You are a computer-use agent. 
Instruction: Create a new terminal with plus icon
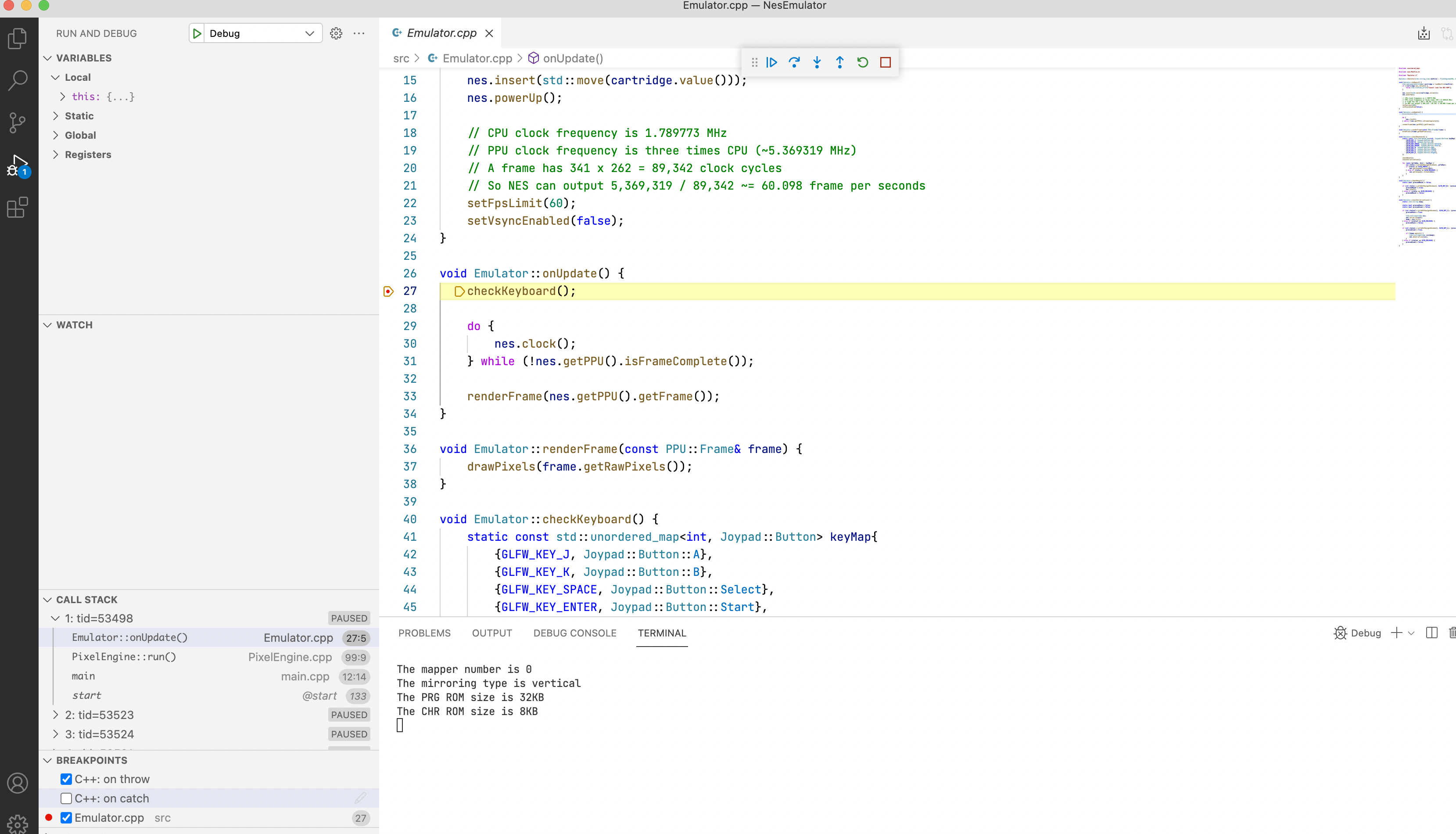tap(1396, 633)
